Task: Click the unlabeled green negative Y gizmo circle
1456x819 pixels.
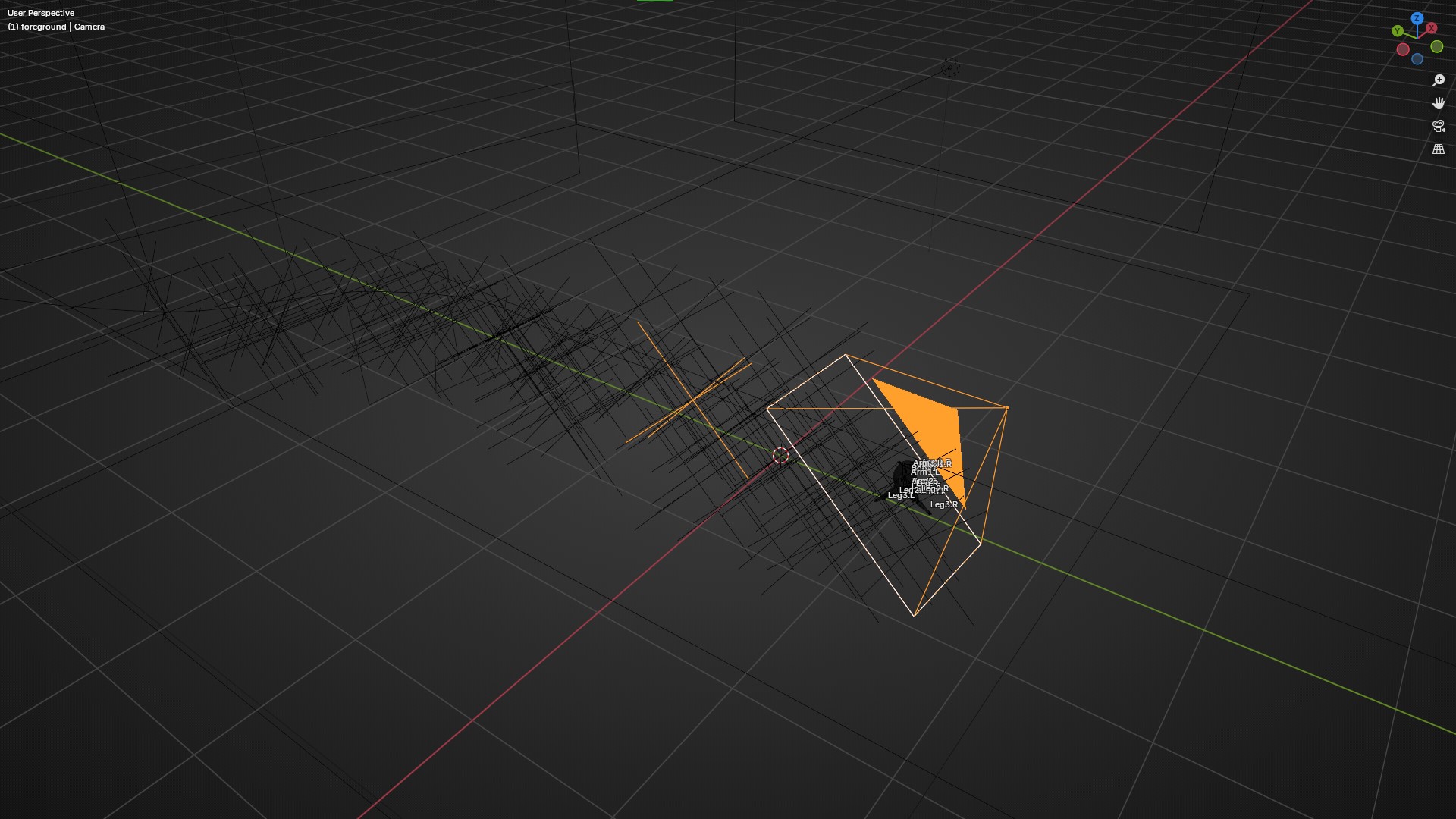Action: pyautogui.click(x=1436, y=47)
